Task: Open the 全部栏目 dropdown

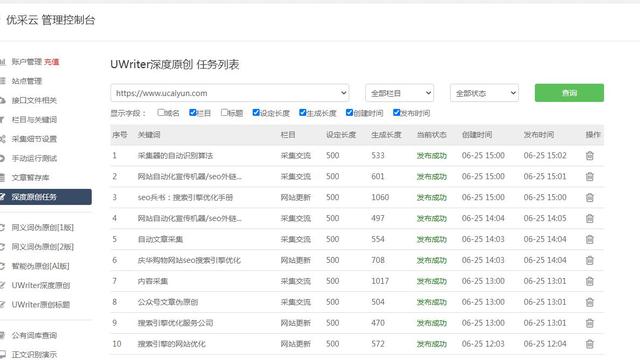Action: point(400,93)
